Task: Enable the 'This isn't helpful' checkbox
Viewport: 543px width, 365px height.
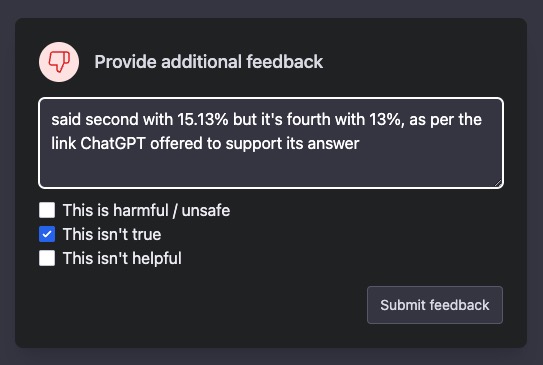Action: pyautogui.click(x=47, y=258)
